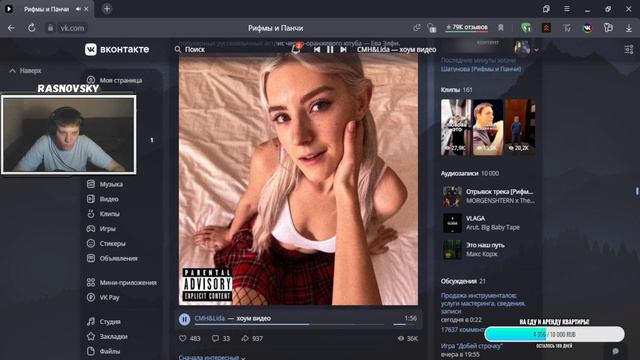Pause playback in VK top player
640x360 pixels.
tap(330, 49)
